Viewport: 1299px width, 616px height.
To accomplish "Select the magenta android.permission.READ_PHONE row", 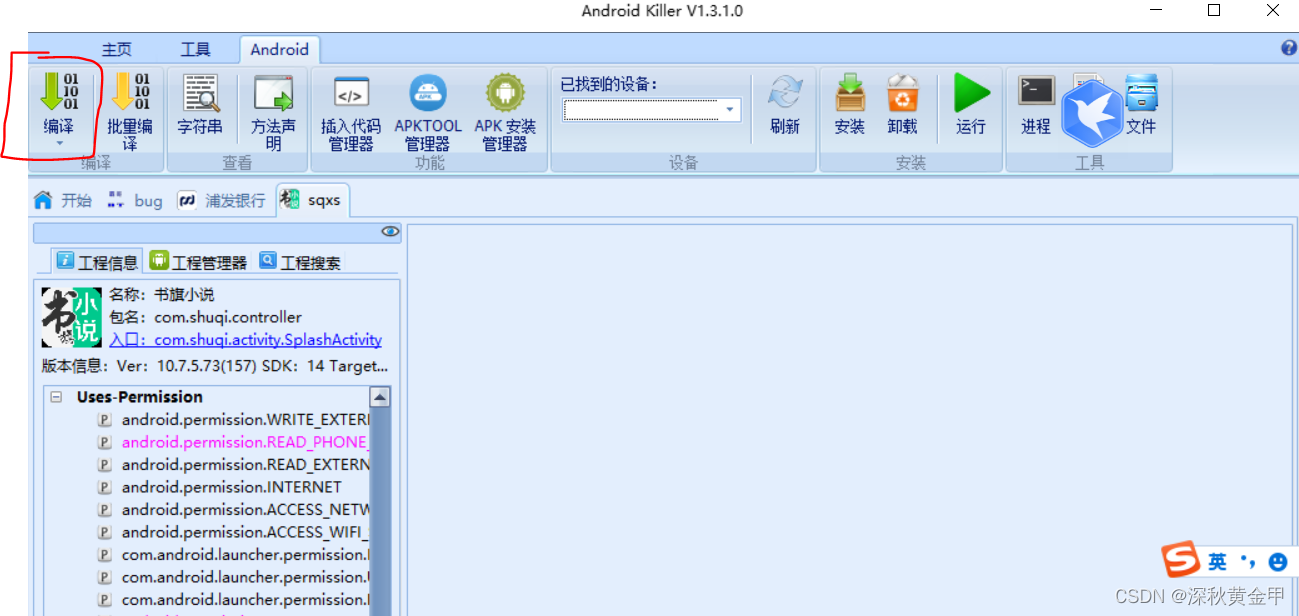I will pos(235,442).
